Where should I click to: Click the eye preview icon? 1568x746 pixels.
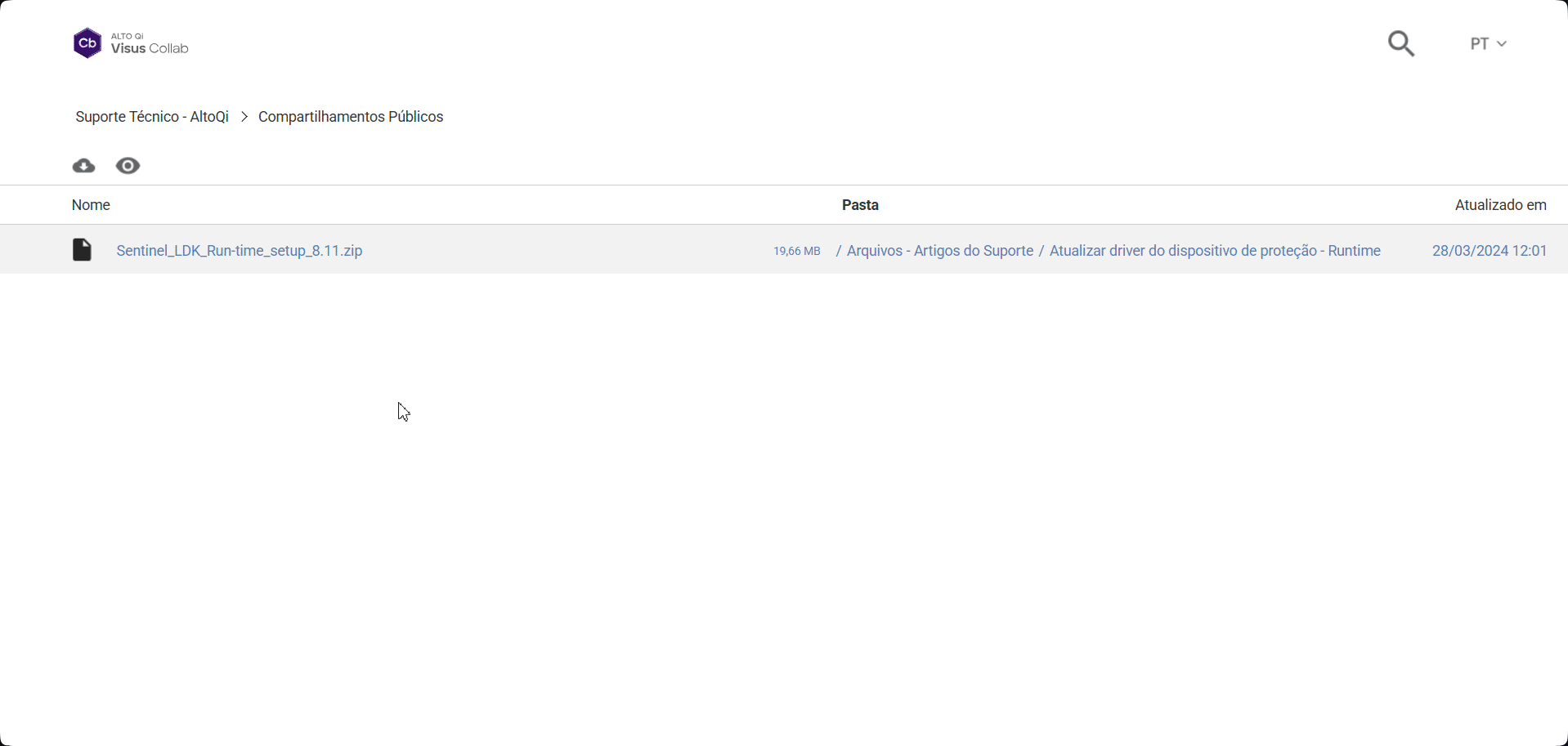tap(128, 166)
